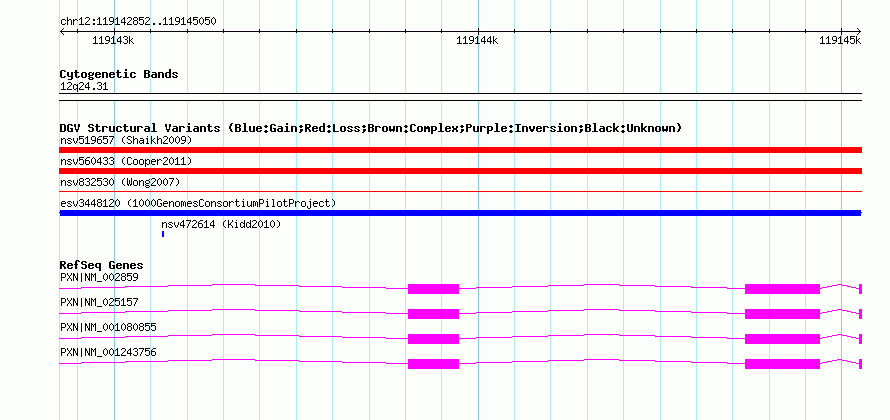Click the DGV Structural Variants track title
Image resolution: width=890 pixels, height=420 pixels.
point(371,128)
